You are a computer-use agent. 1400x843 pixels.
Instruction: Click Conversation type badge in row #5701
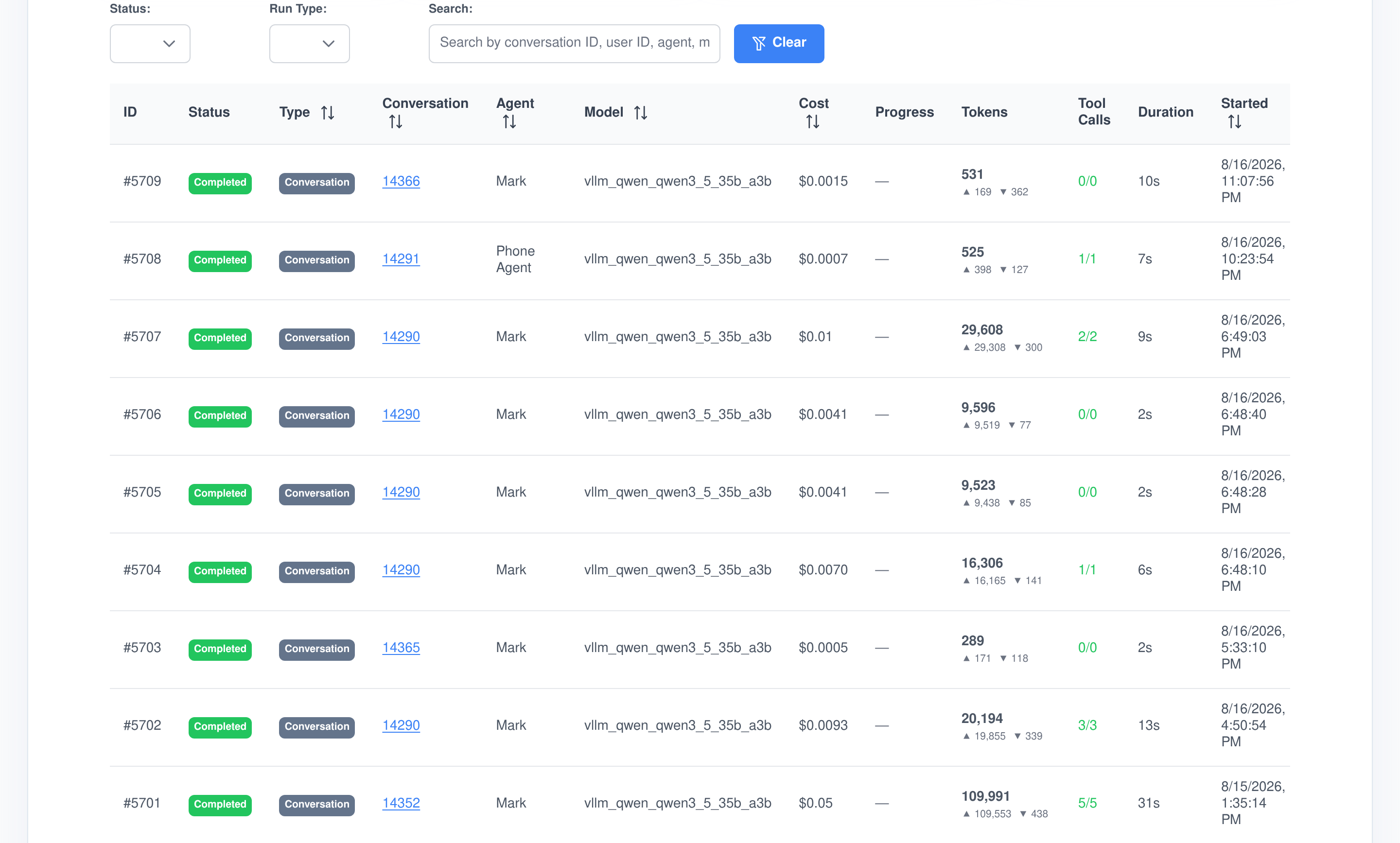pos(317,805)
